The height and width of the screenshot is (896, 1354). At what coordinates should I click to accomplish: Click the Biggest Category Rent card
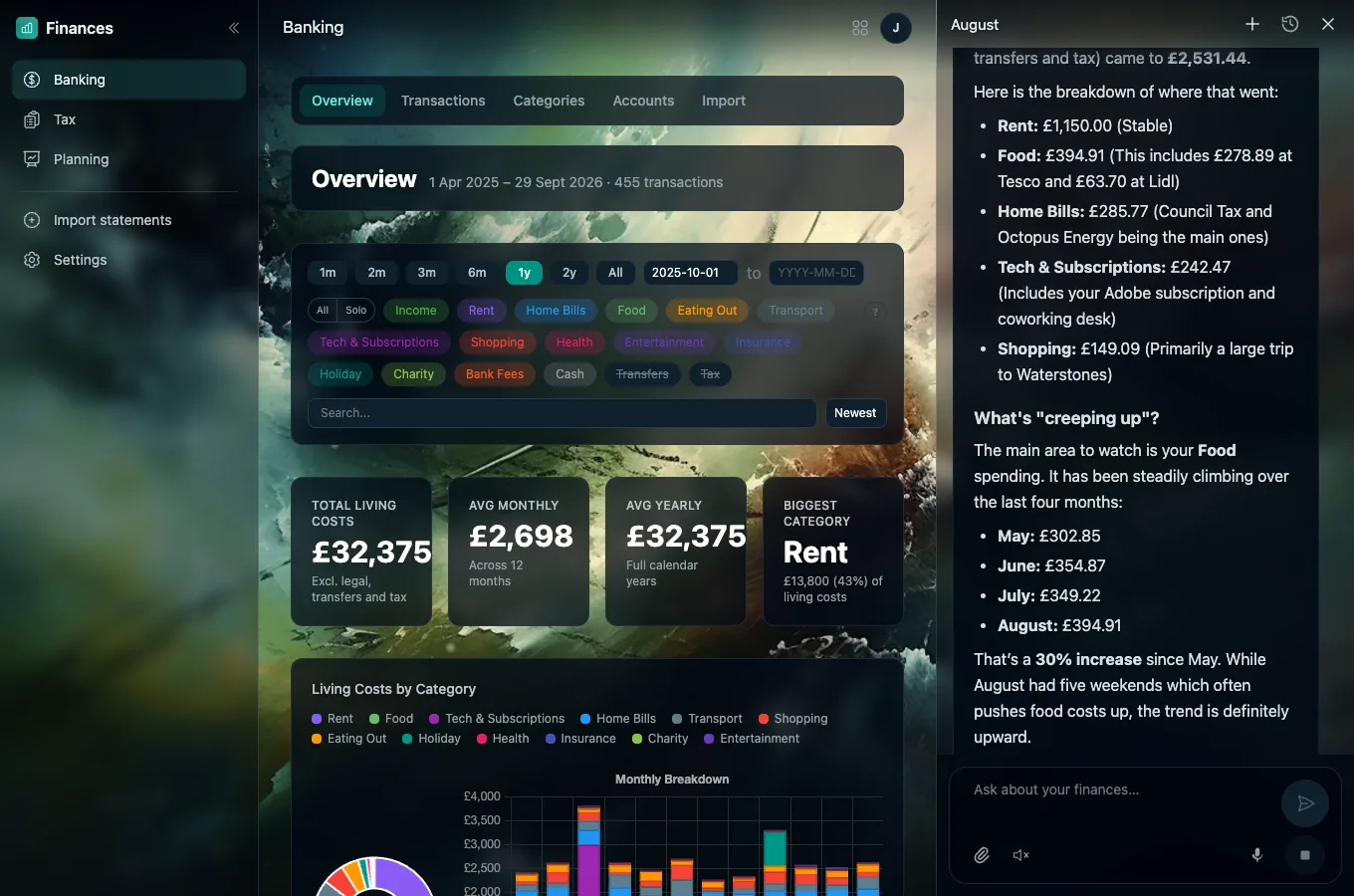click(x=833, y=552)
